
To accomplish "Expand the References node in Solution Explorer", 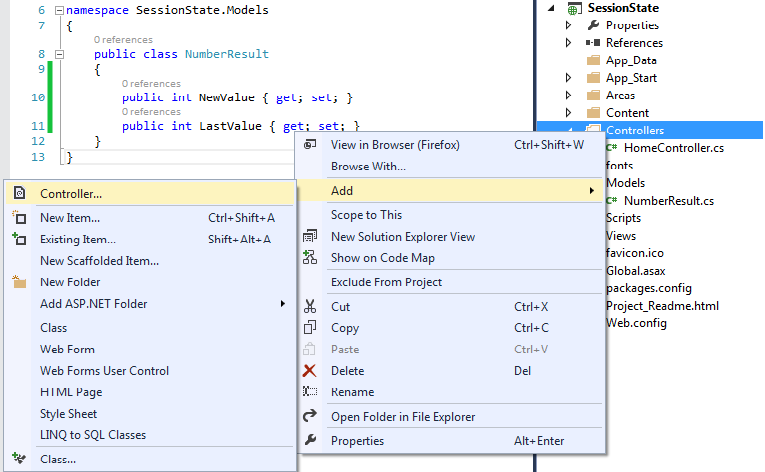I will click(569, 43).
